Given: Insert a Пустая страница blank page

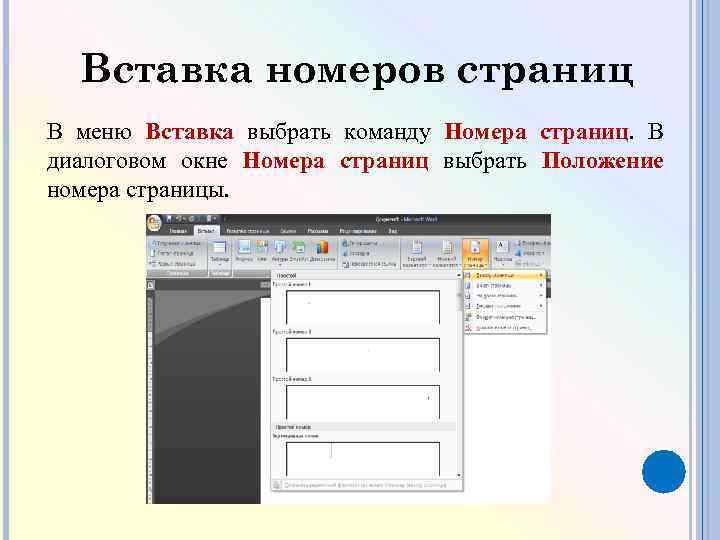Looking at the screenshot, I should coord(173,253).
